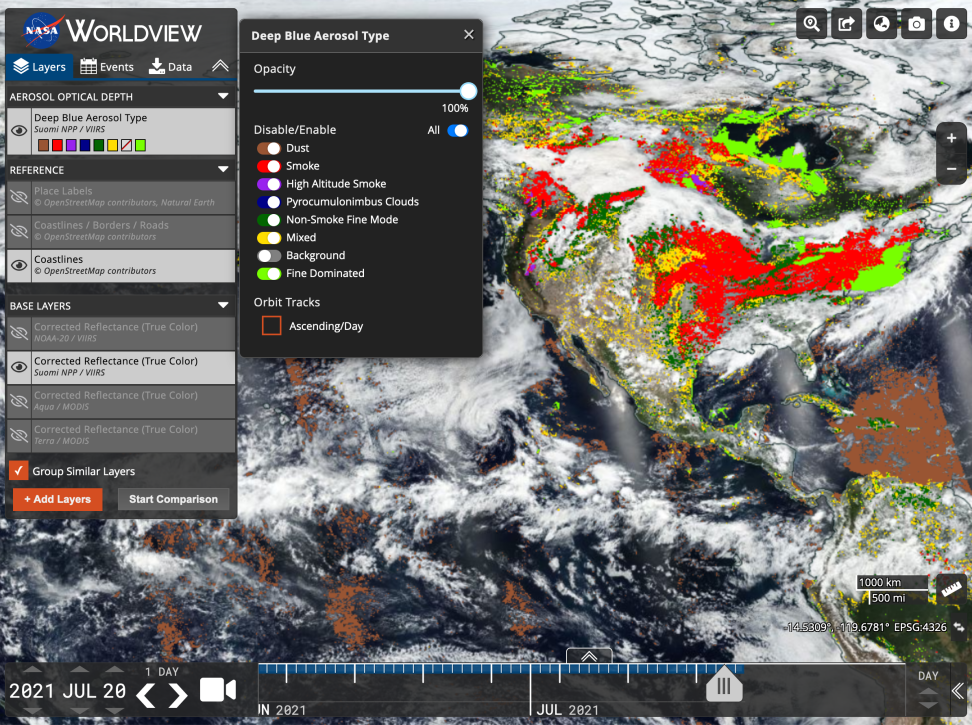The height and width of the screenshot is (725, 972).
Task: Show Terra / MODIS Corrected Reflectance layer
Action: (19, 435)
